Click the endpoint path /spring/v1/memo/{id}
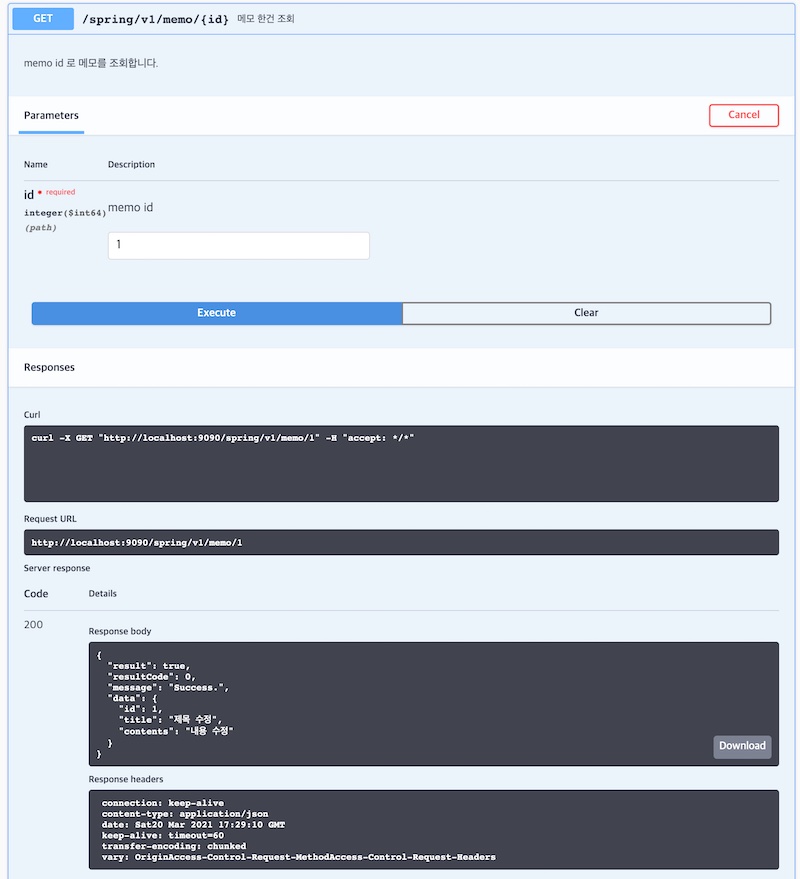This screenshot has height=879, width=800. click(x=155, y=19)
